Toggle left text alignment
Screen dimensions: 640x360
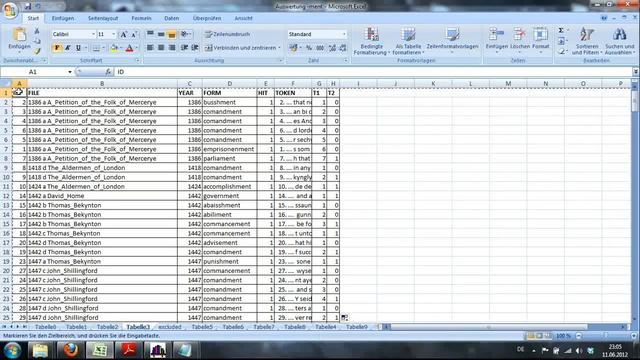(150, 48)
